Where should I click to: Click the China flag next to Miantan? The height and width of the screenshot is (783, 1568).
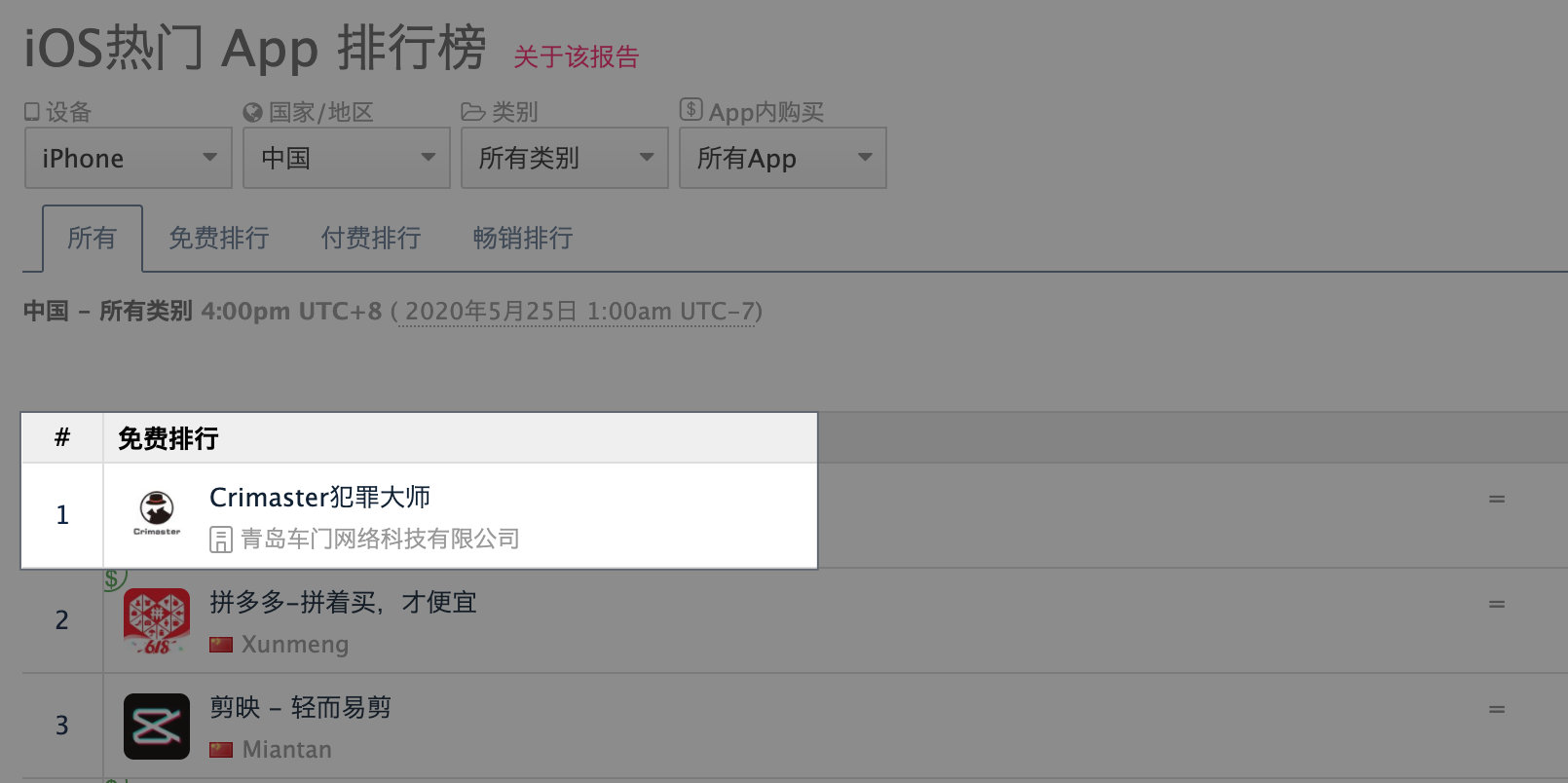tap(221, 750)
